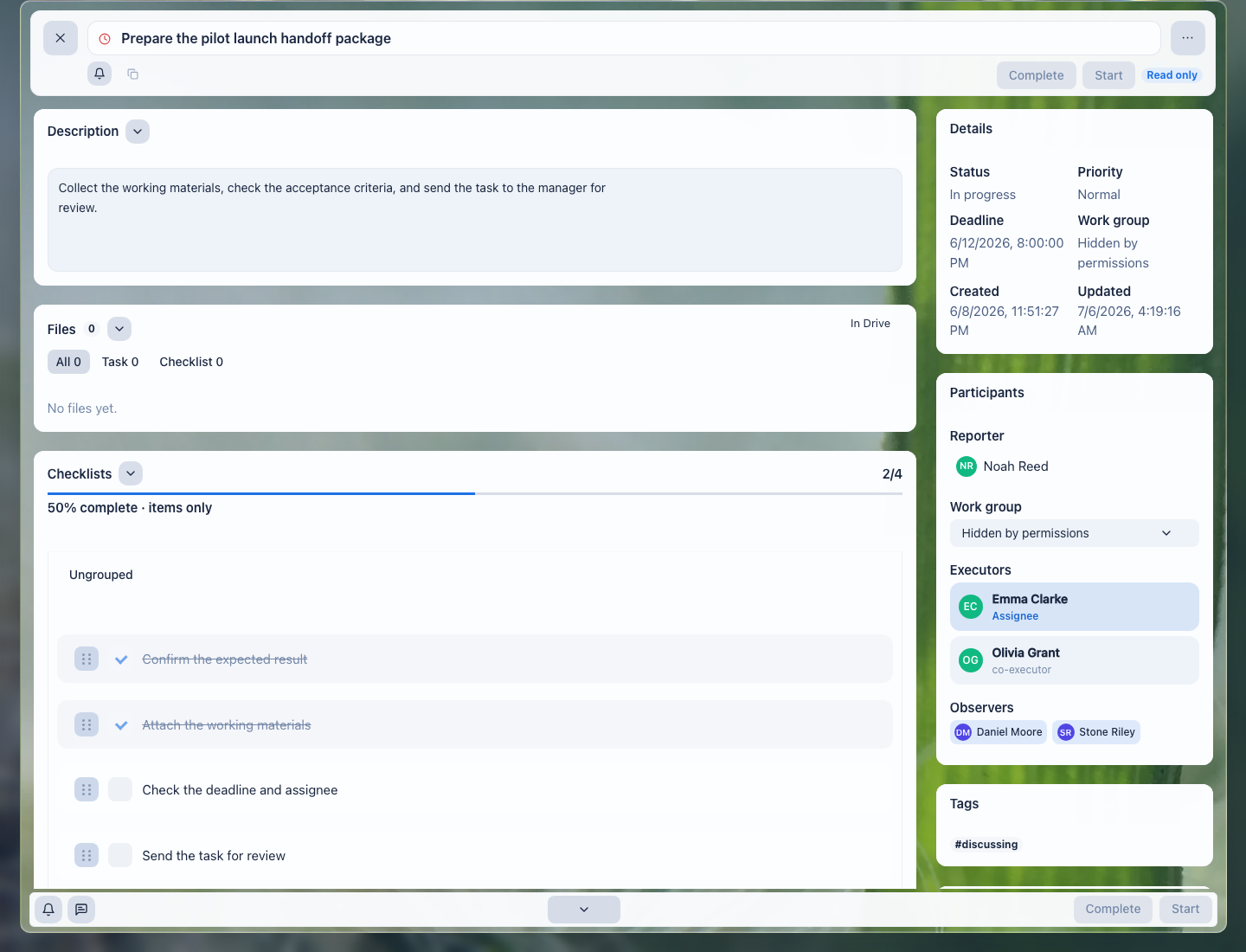Click drag handle beside "Confirm the expected result"

(x=87, y=659)
